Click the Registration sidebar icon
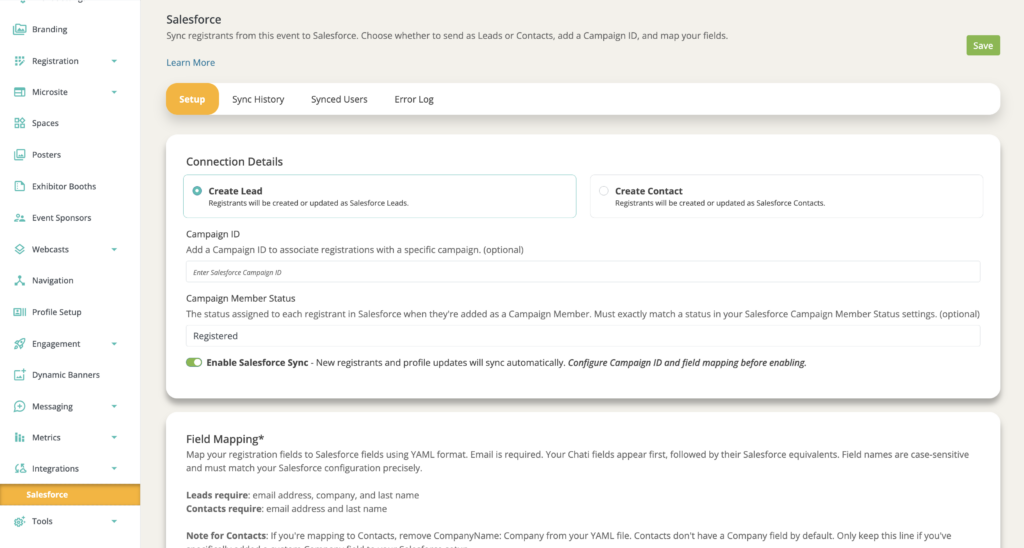This screenshot has height=548, width=1024. point(20,61)
